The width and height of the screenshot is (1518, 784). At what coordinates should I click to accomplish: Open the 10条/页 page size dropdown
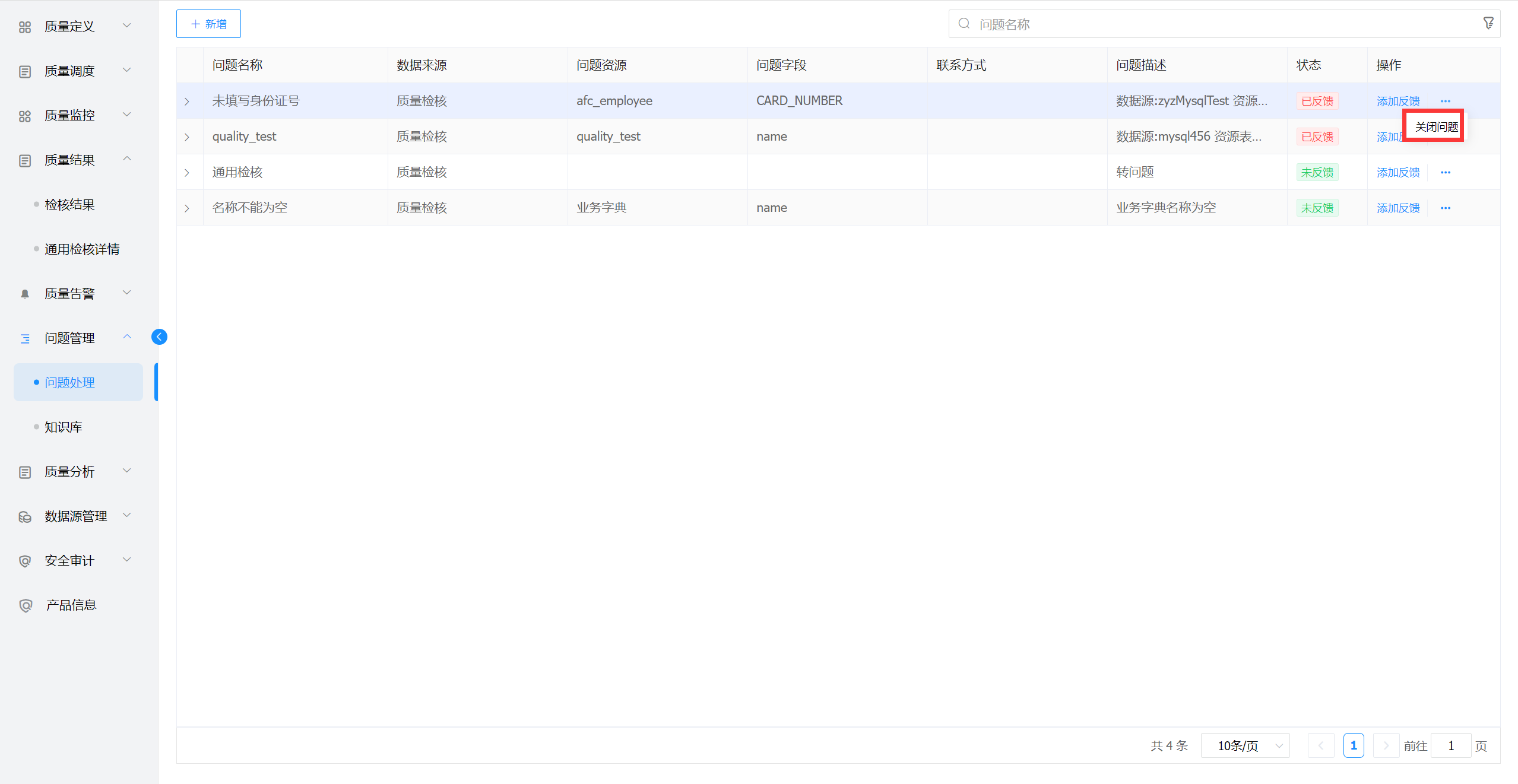tap(1245, 746)
